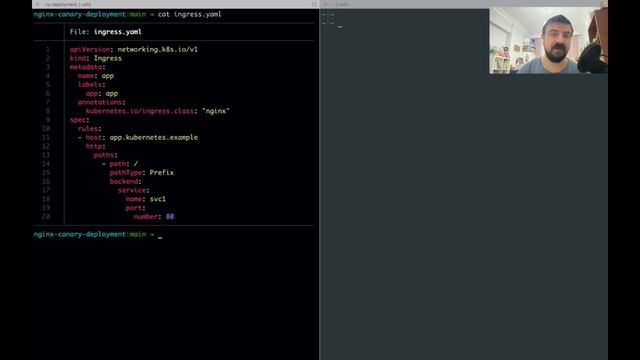Click the 'app: app' line

pos(102,93)
